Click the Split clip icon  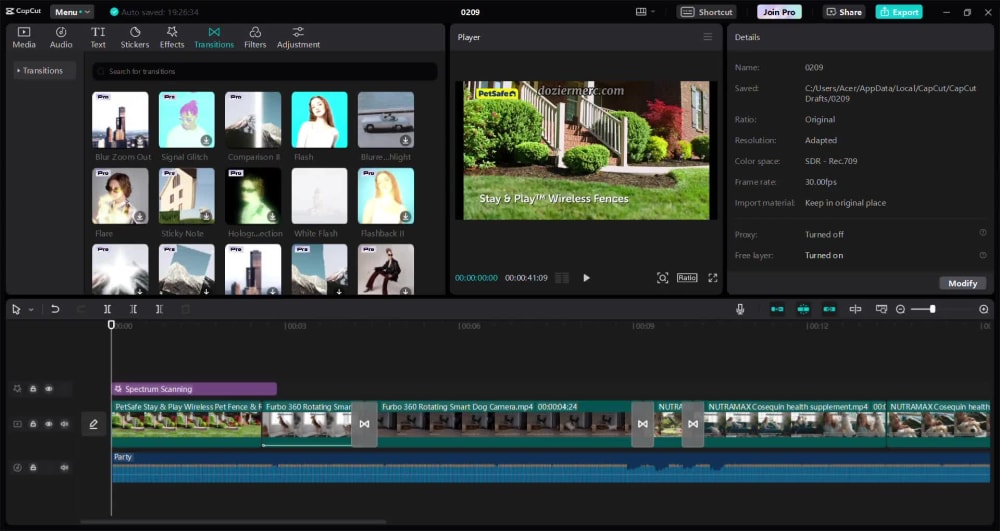[107, 309]
